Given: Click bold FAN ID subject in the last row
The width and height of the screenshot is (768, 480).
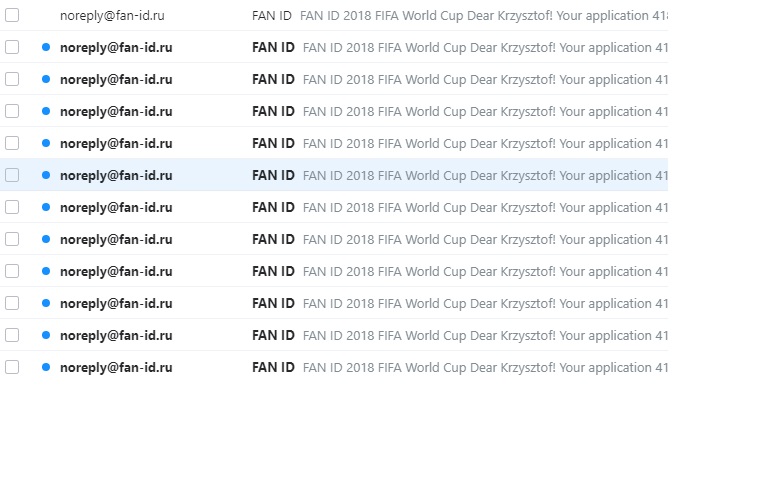Looking at the screenshot, I should pos(273,367).
